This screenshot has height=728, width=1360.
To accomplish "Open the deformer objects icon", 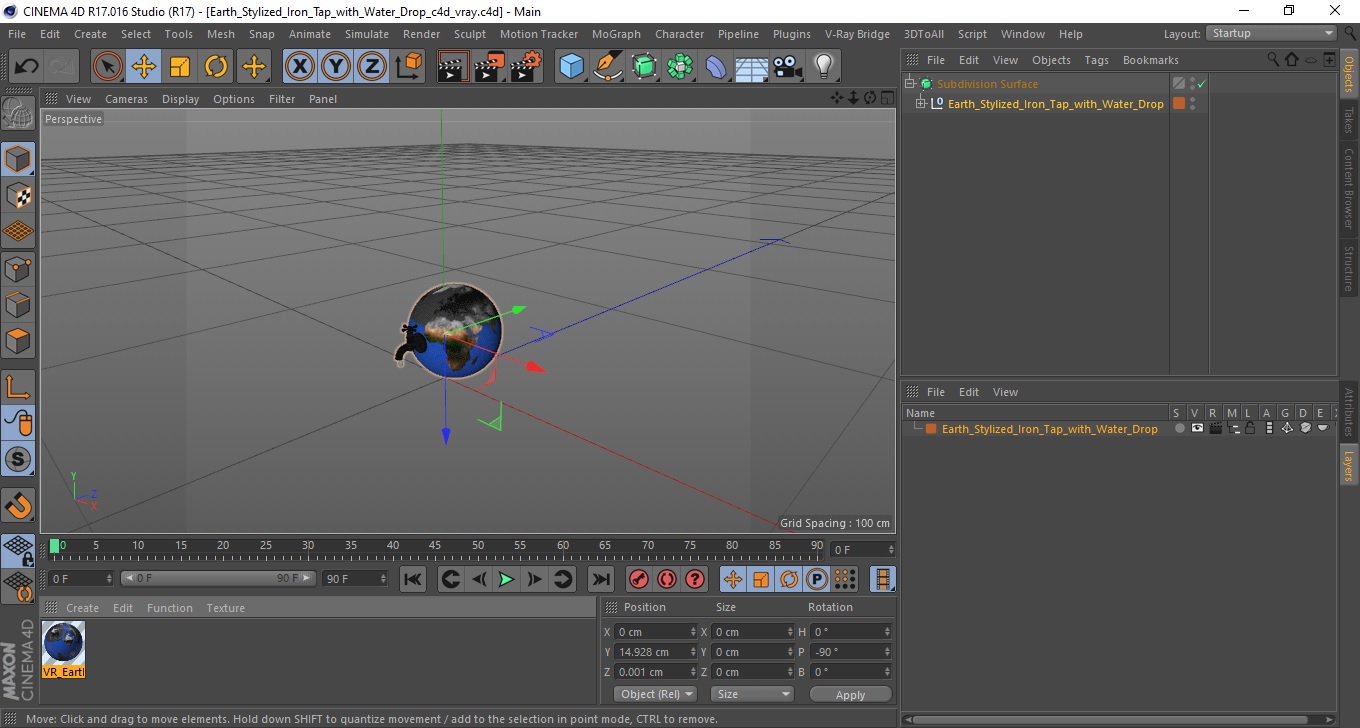I will pyautogui.click(x=716, y=67).
